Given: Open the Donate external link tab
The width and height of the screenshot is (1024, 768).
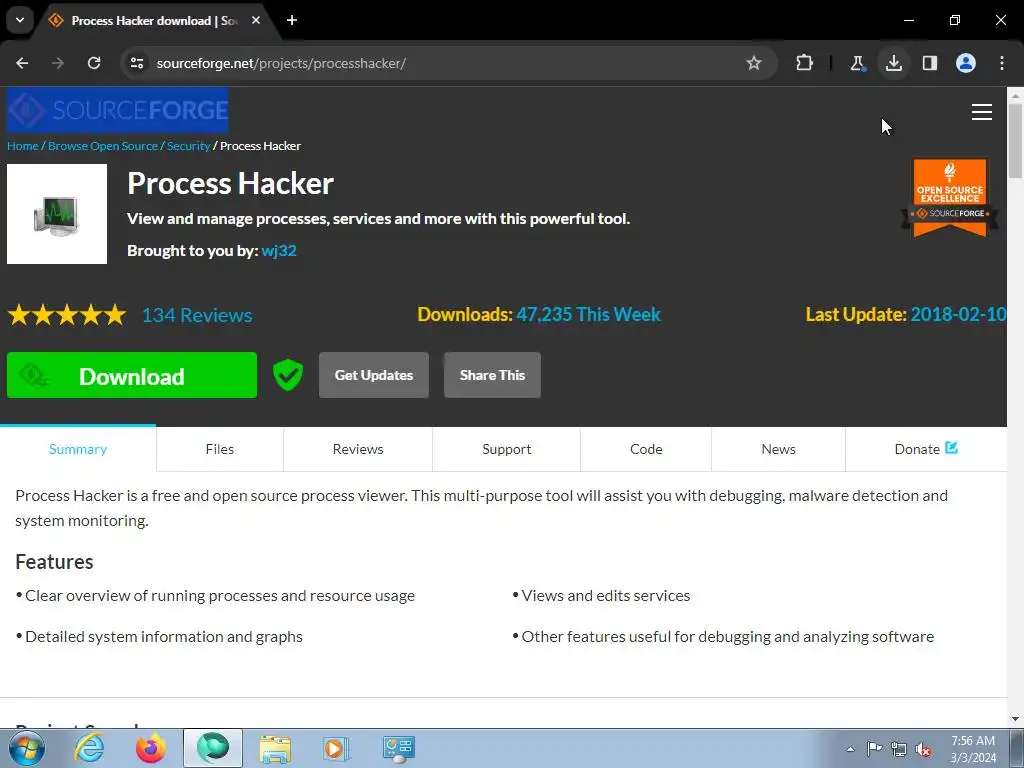Looking at the screenshot, I should pos(926,449).
